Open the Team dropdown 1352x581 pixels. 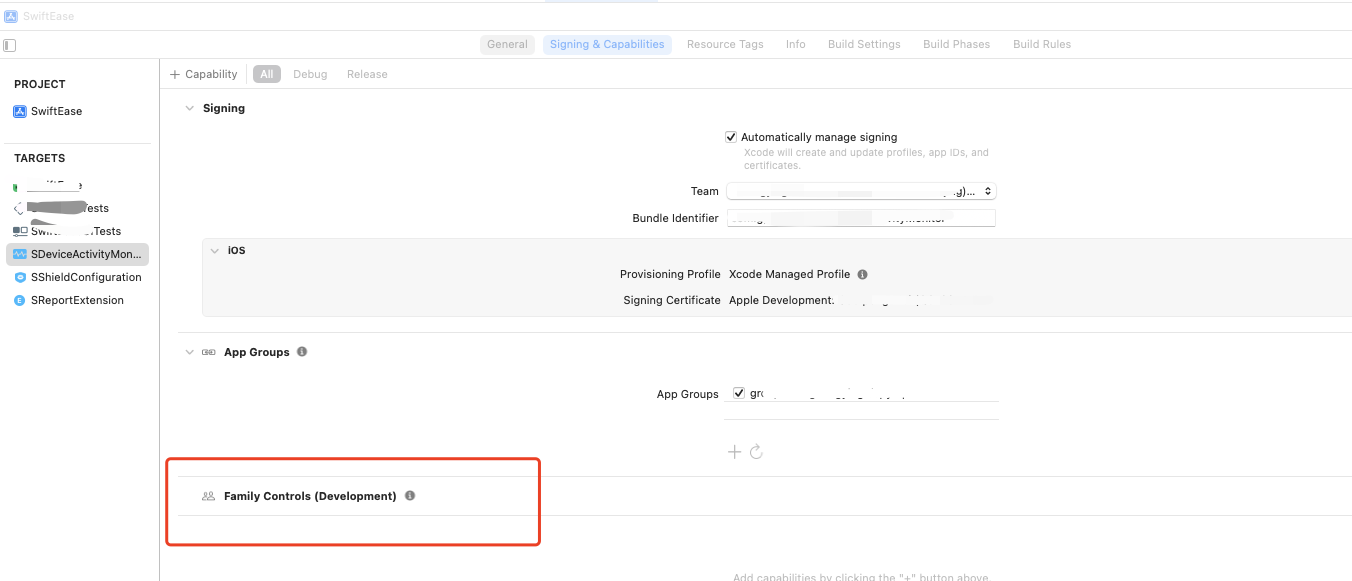[x=861, y=191]
